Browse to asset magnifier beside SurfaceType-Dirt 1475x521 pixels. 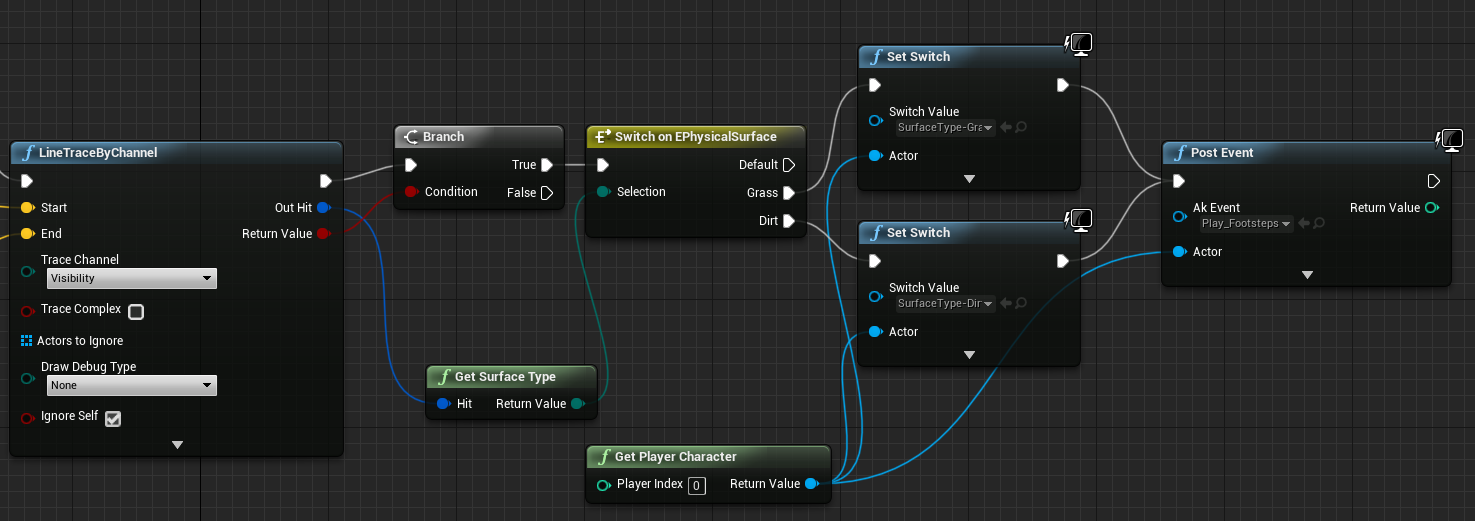[x=1022, y=303]
